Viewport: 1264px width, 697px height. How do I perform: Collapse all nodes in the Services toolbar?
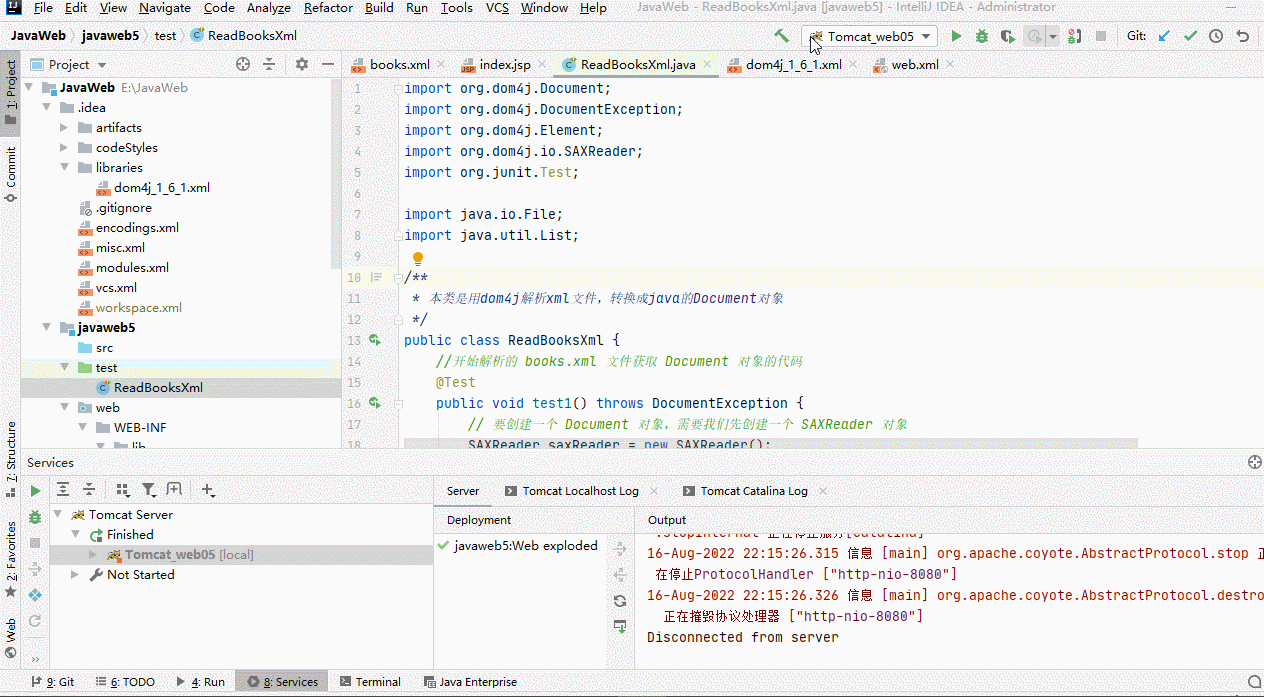click(88, 490)
